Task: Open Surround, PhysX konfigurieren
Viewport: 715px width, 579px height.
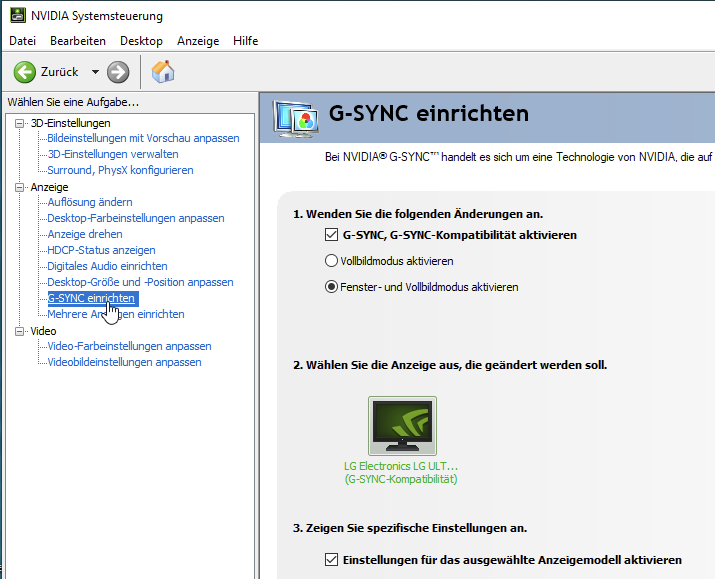Action: click(120, 170)
